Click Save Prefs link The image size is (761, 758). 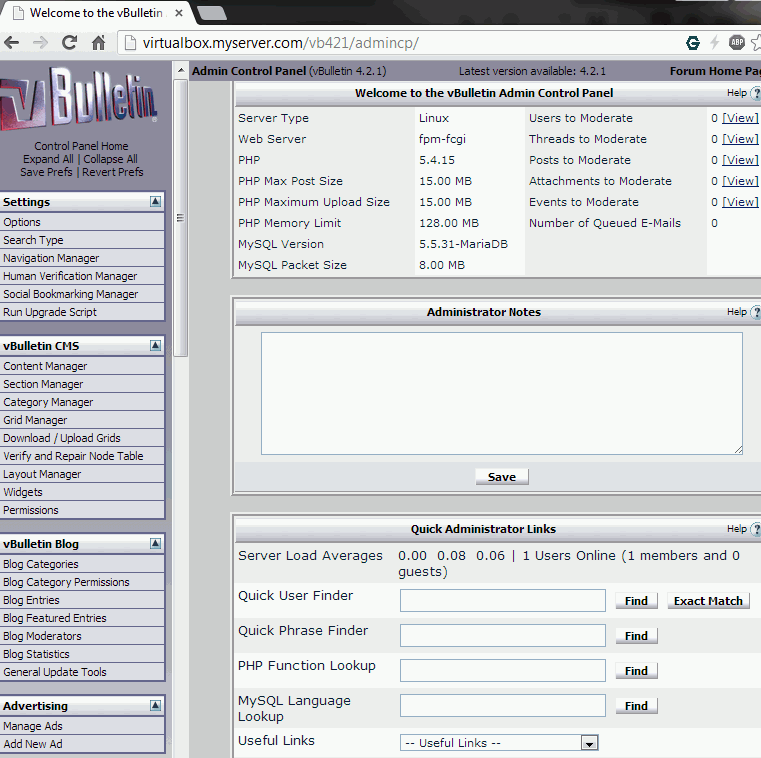(46, 172)
